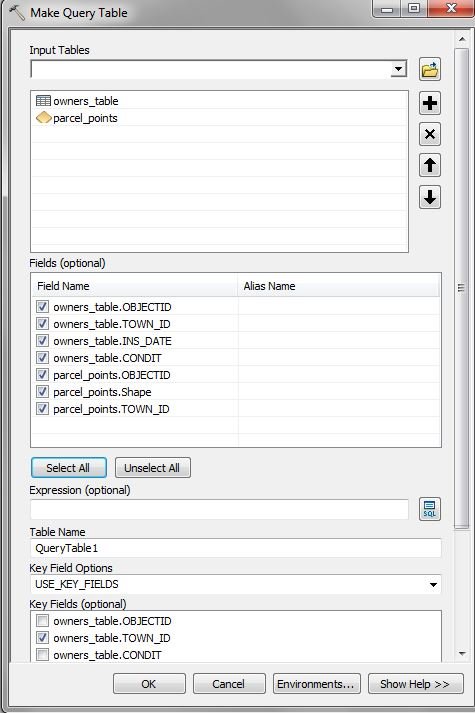
Task: Move the table up with the up arrow
Action: [x=430, y=165]
